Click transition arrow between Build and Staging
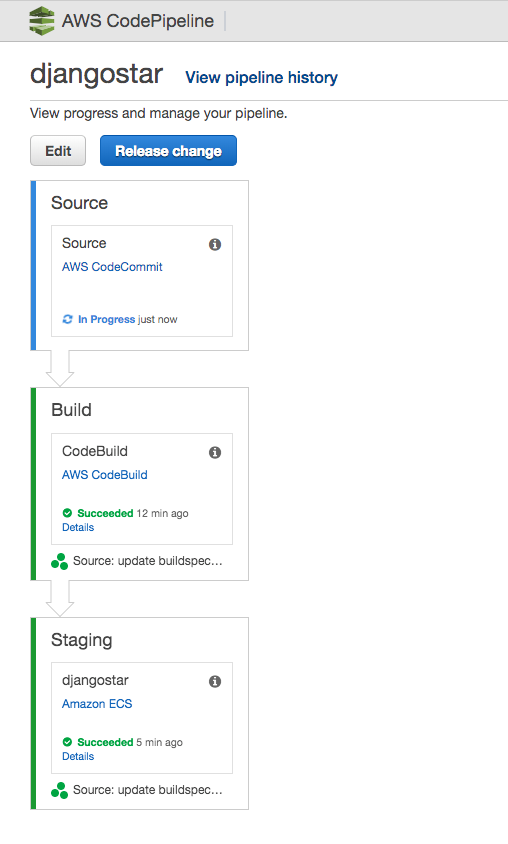Viewport: 508px width, 844px height. point(60,599)
